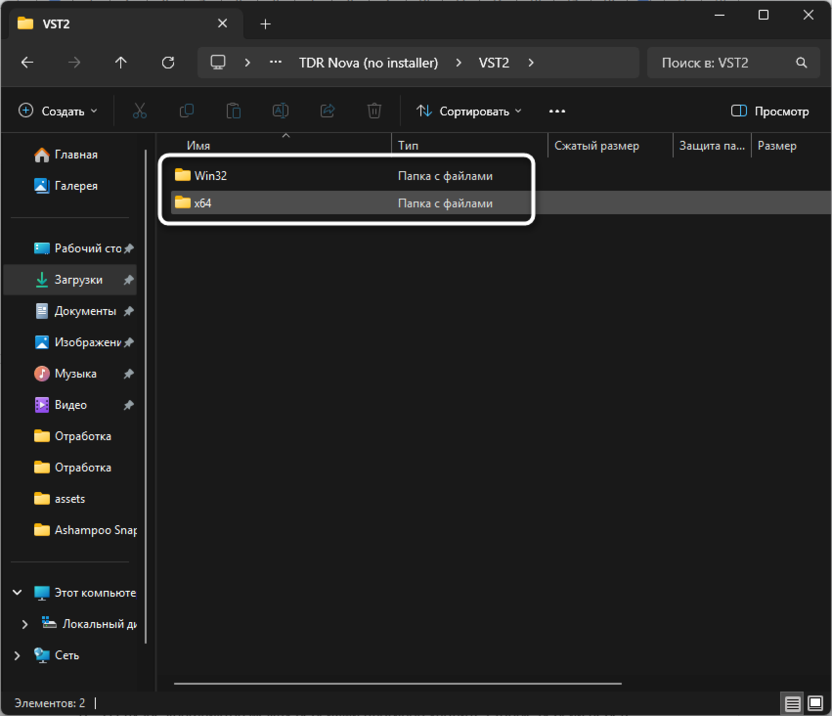Click the Copy icon in toolbar
The width and height of the screenshot is (832, 716).
click(186, 111)
